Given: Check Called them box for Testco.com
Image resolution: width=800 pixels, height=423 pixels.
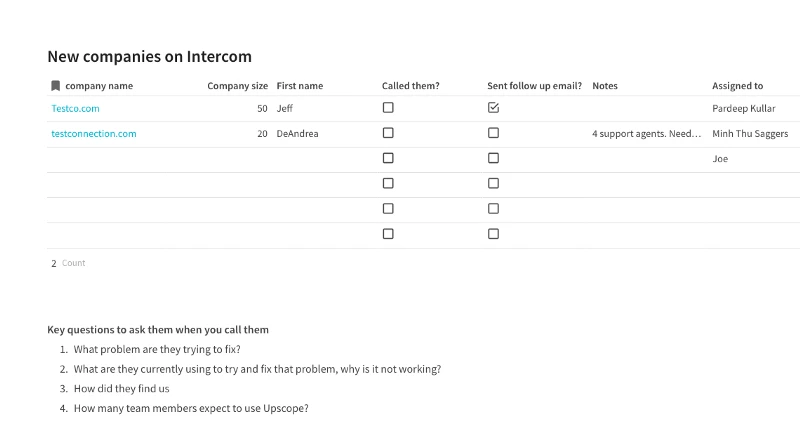Looking at the screenshot, I should 388,108.
